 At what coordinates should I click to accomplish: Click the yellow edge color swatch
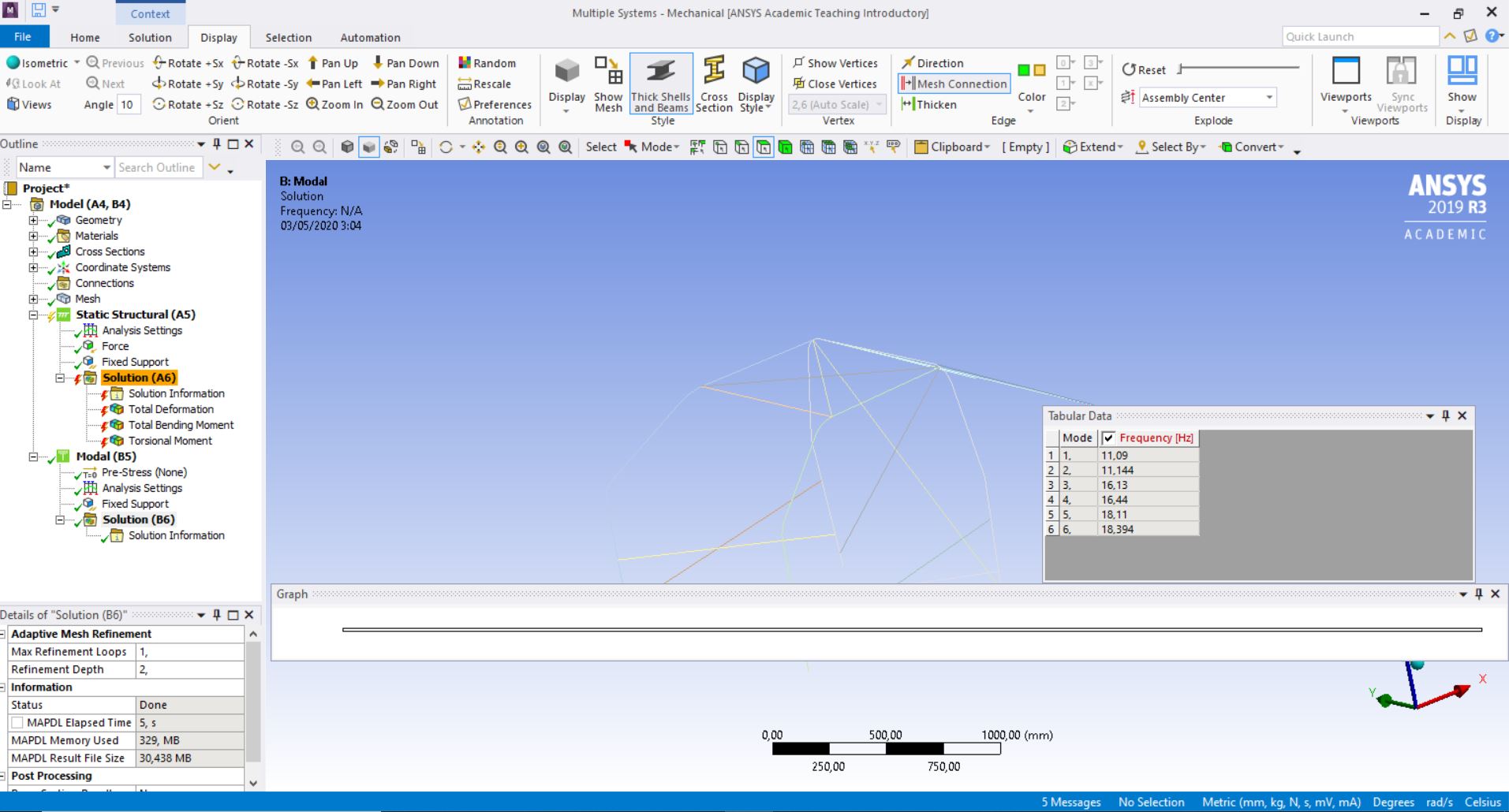point(1040,70)
